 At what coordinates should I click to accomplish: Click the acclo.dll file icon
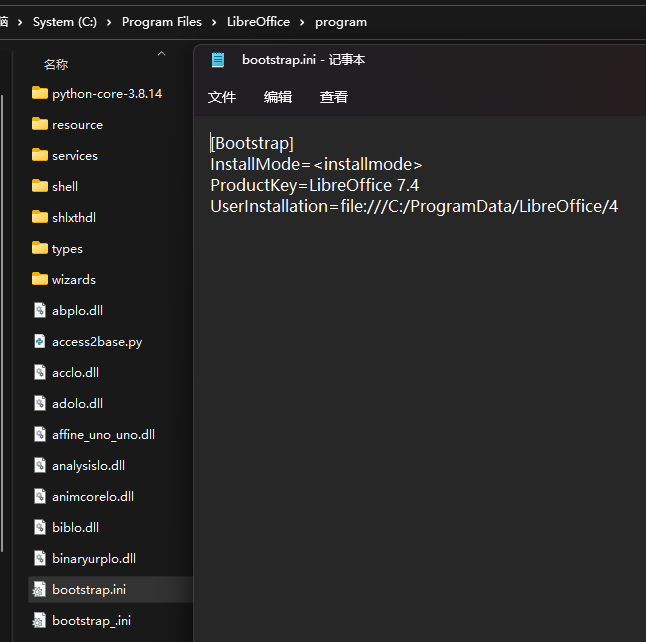(40, 372)
